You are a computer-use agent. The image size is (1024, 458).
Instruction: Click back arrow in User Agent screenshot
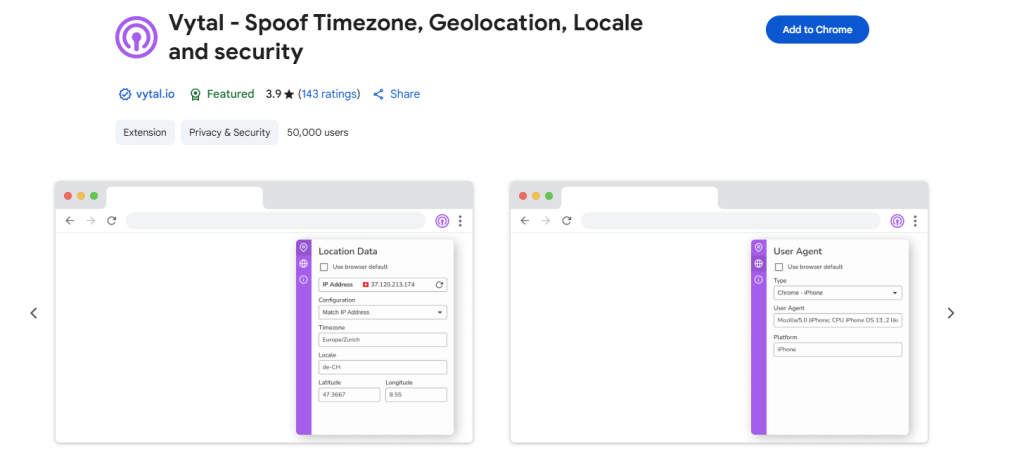[524, 221]
